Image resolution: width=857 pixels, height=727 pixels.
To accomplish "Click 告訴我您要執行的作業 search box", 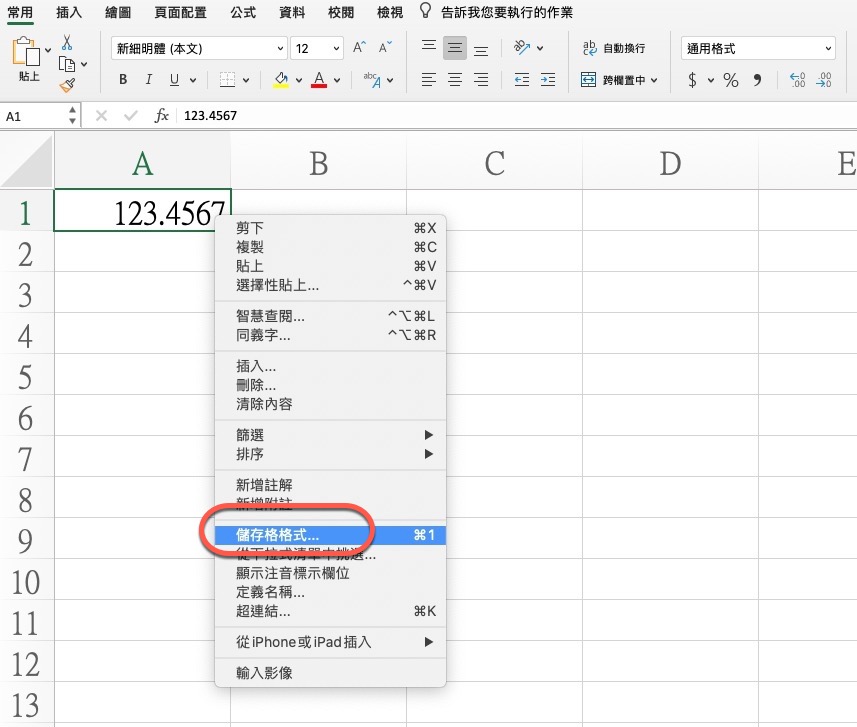I will point(507,12).
